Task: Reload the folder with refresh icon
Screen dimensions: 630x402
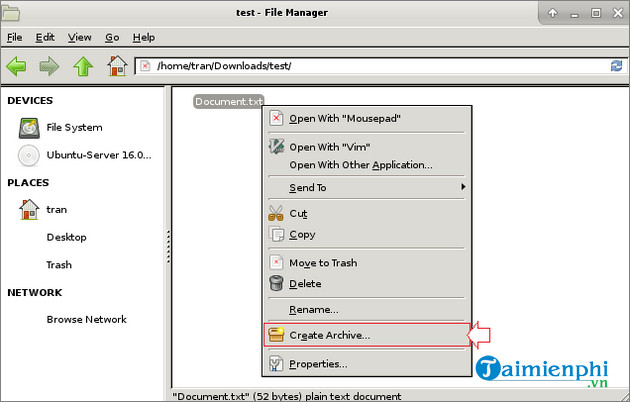Action: point(616,66)
